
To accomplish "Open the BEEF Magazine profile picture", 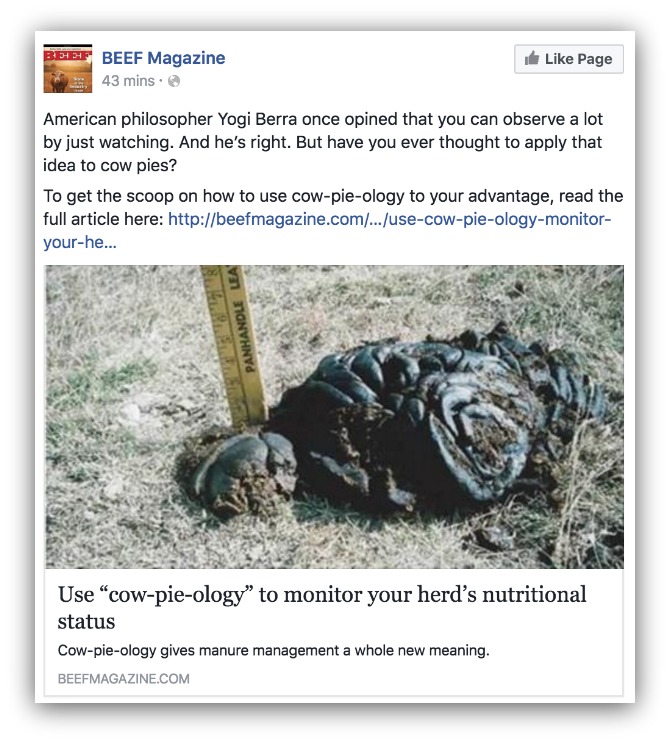I will tap(68, 69).
